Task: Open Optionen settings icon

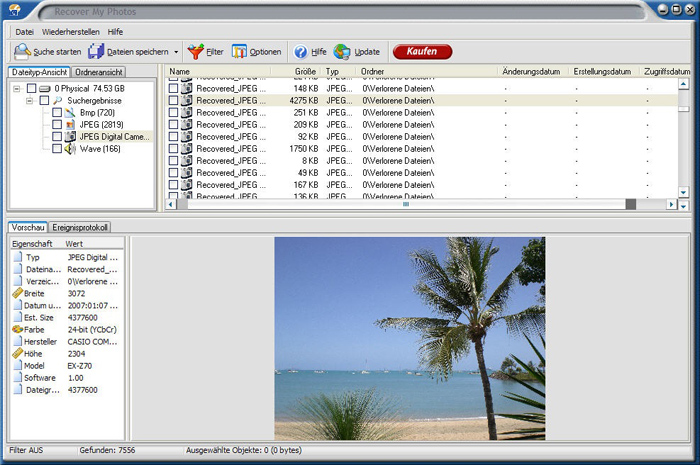Action: pyautogui.click(x=240, y=51)
